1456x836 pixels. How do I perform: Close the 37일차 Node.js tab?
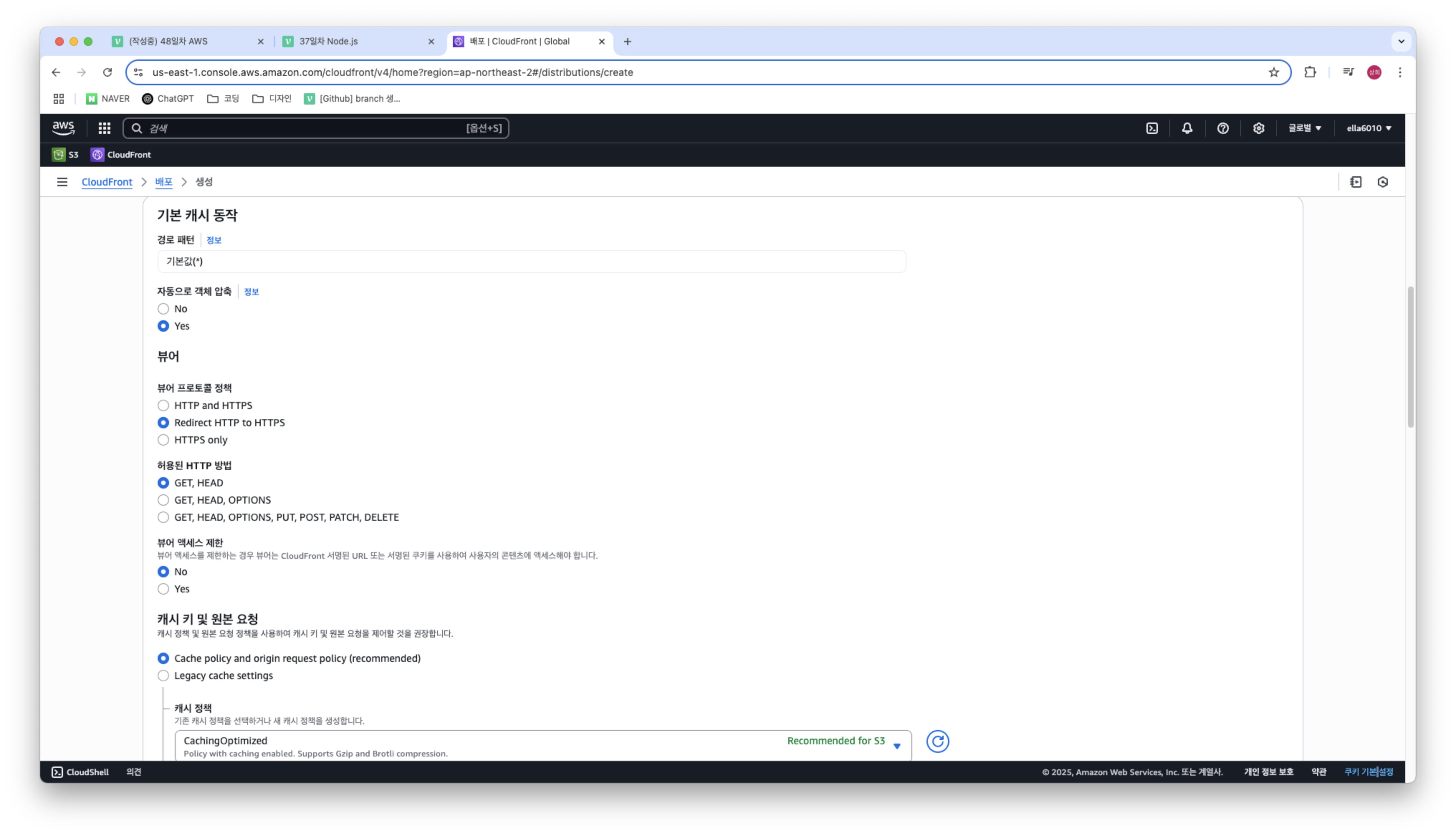pos(431,41)
